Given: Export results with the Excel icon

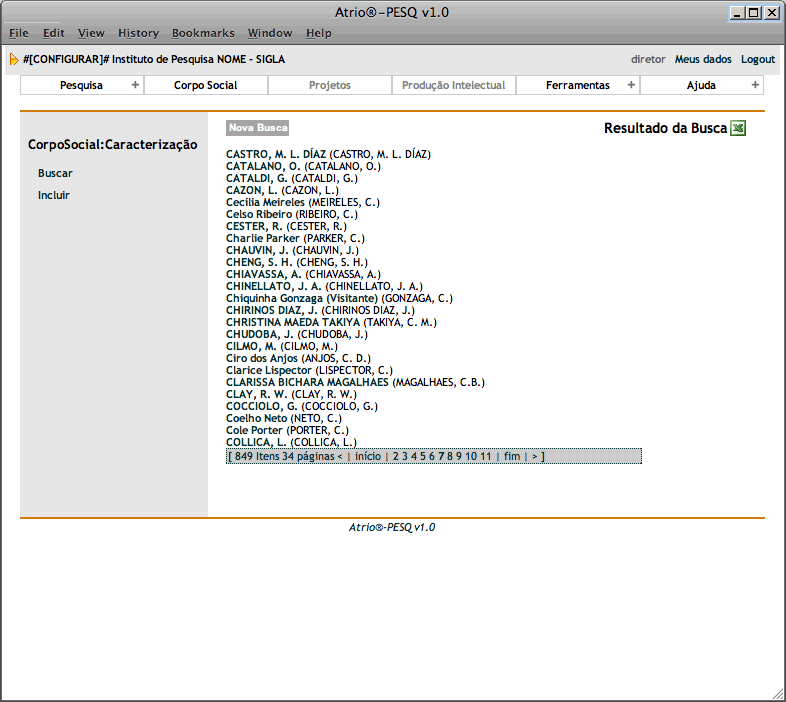Looking at the screenshot, I should (x=738, y=128).
